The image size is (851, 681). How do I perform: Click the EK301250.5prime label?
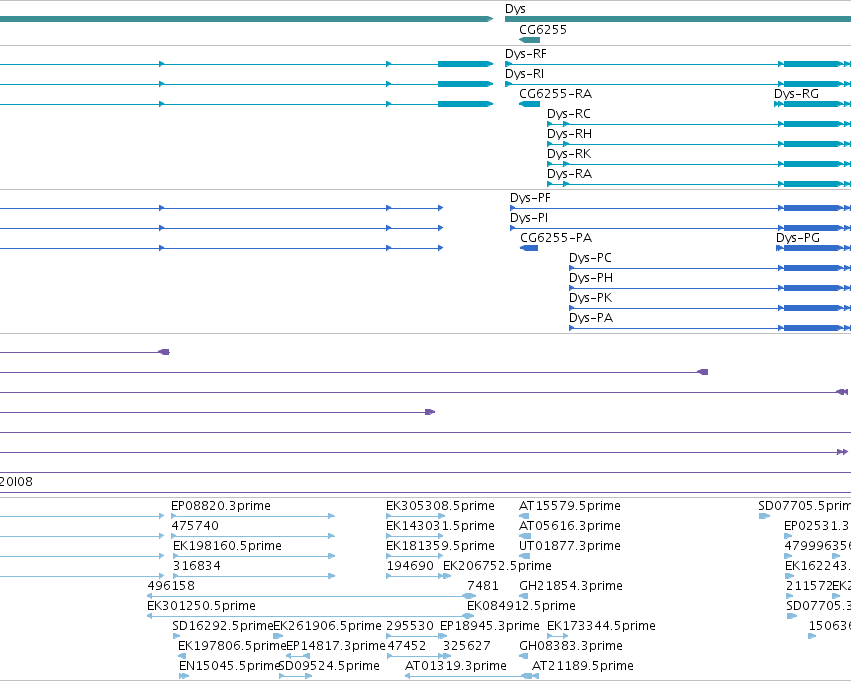click(x=201, y=607)
